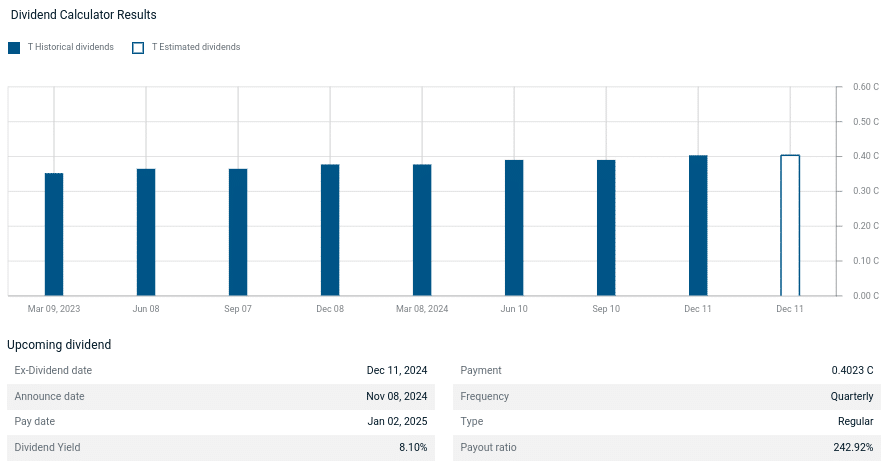Click the Pay date value Jan 02, 2025
The image size is (891, 465).
(397, 422)
